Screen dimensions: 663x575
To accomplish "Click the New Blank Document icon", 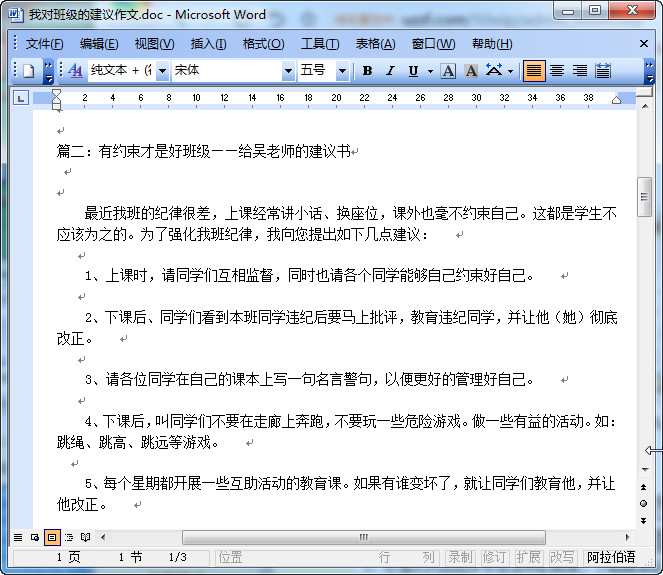I will [29, 71].
